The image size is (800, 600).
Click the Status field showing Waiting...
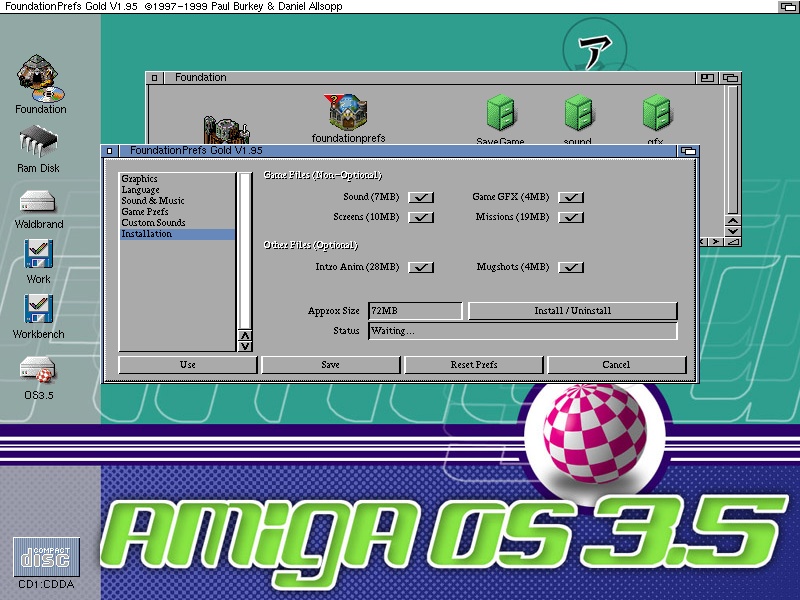tap(523, 331)
